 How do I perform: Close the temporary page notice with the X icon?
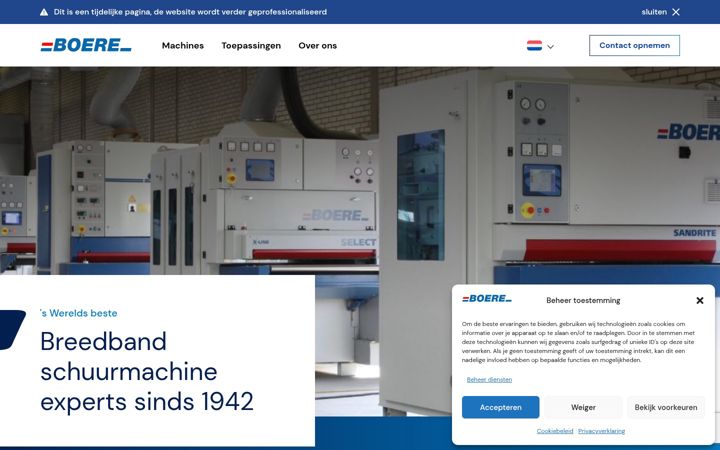tap(676, 12)
